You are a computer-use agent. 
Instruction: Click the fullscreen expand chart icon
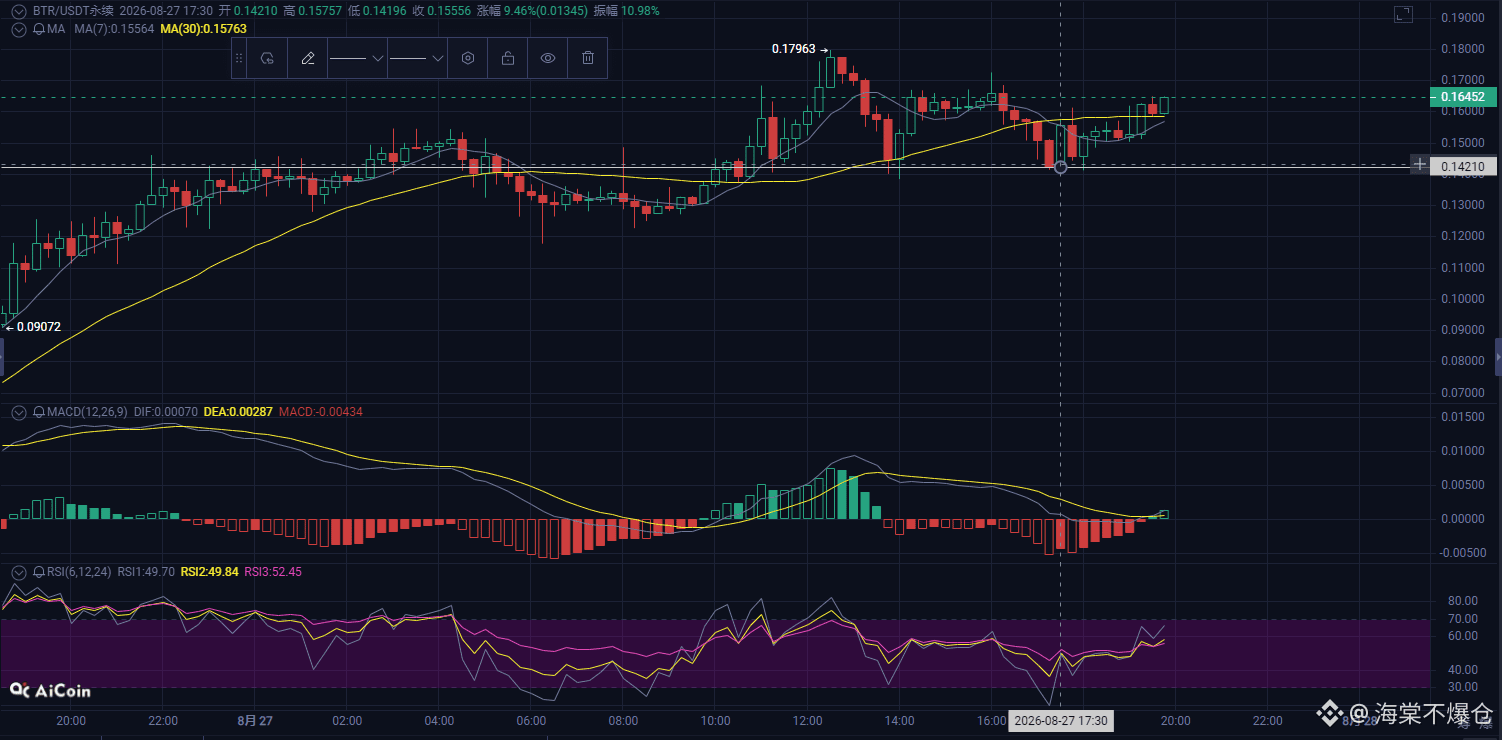pyautogui.click(x=1403, y=14)
